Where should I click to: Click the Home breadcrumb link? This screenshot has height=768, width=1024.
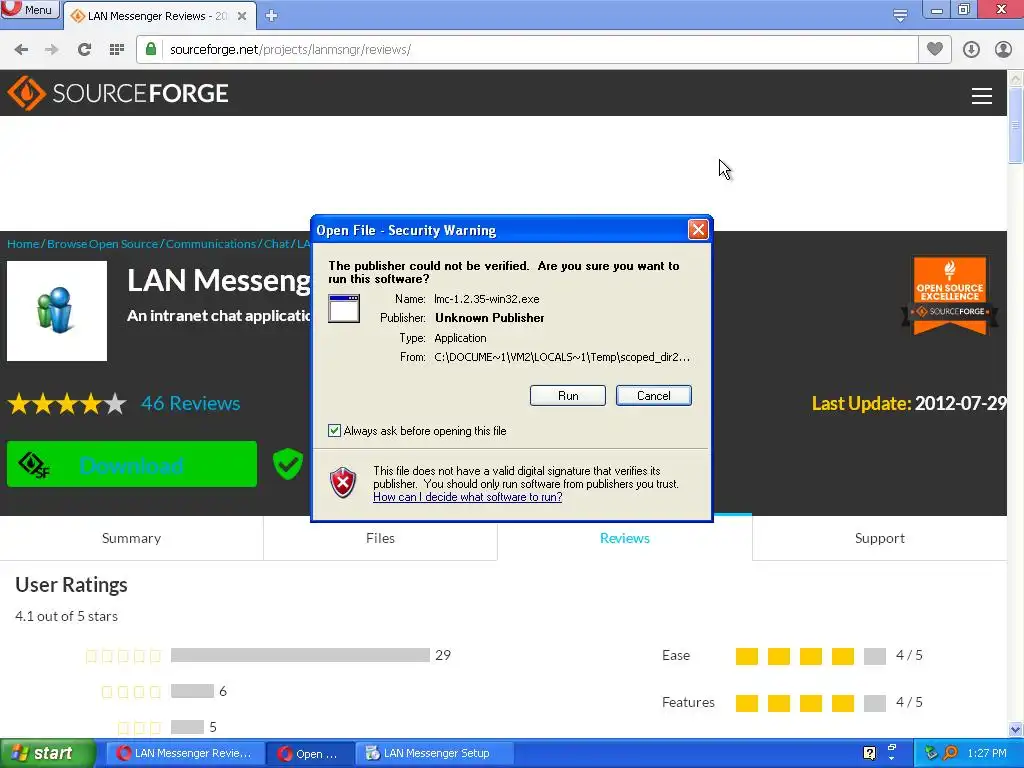[x=24, y=244]
